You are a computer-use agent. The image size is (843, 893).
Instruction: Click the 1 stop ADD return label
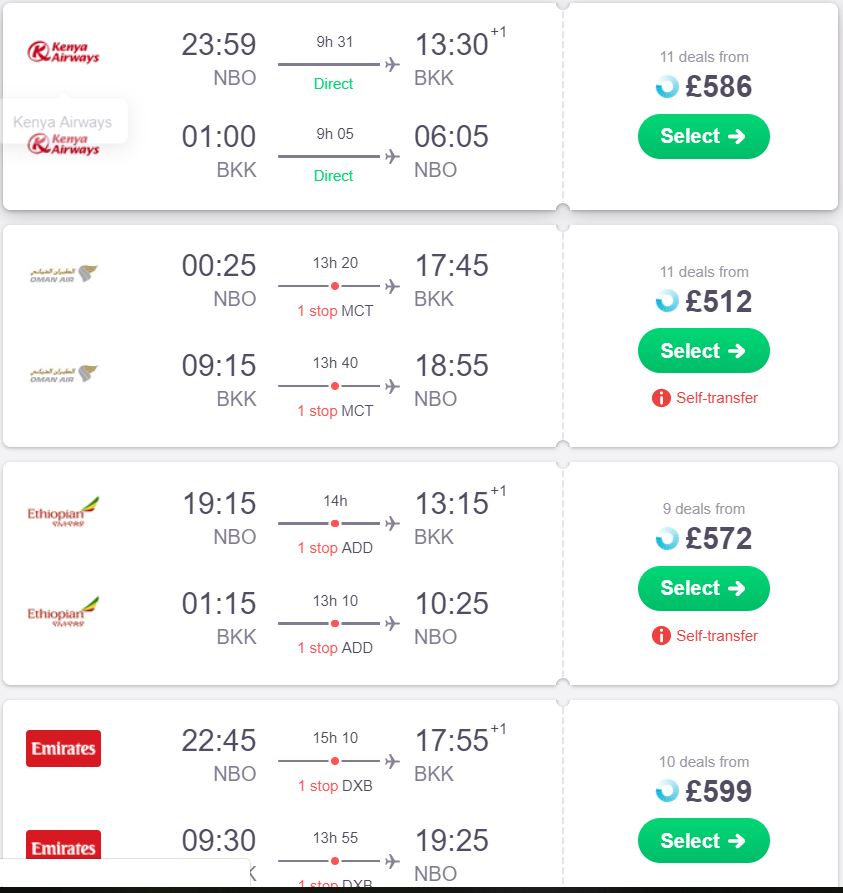(335, 648)
